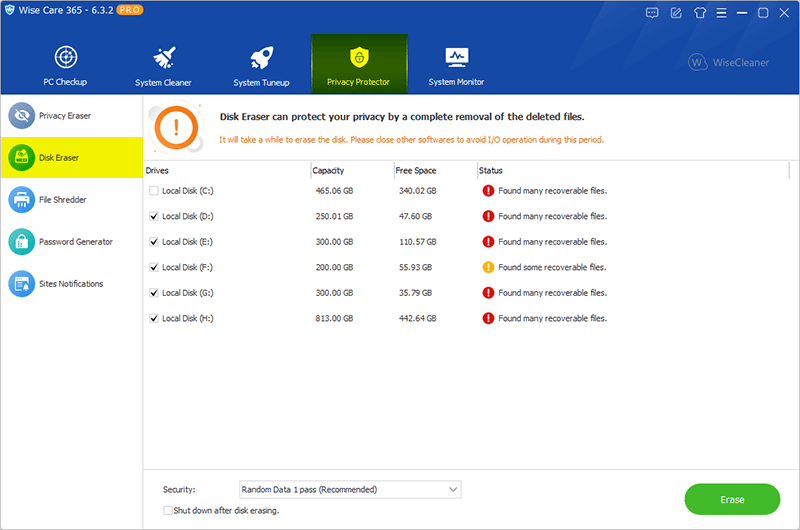The width and height of the screenshot is (800, 530).
Task: Click the red alert icon for drive D
Action: [x=488, y=216]
